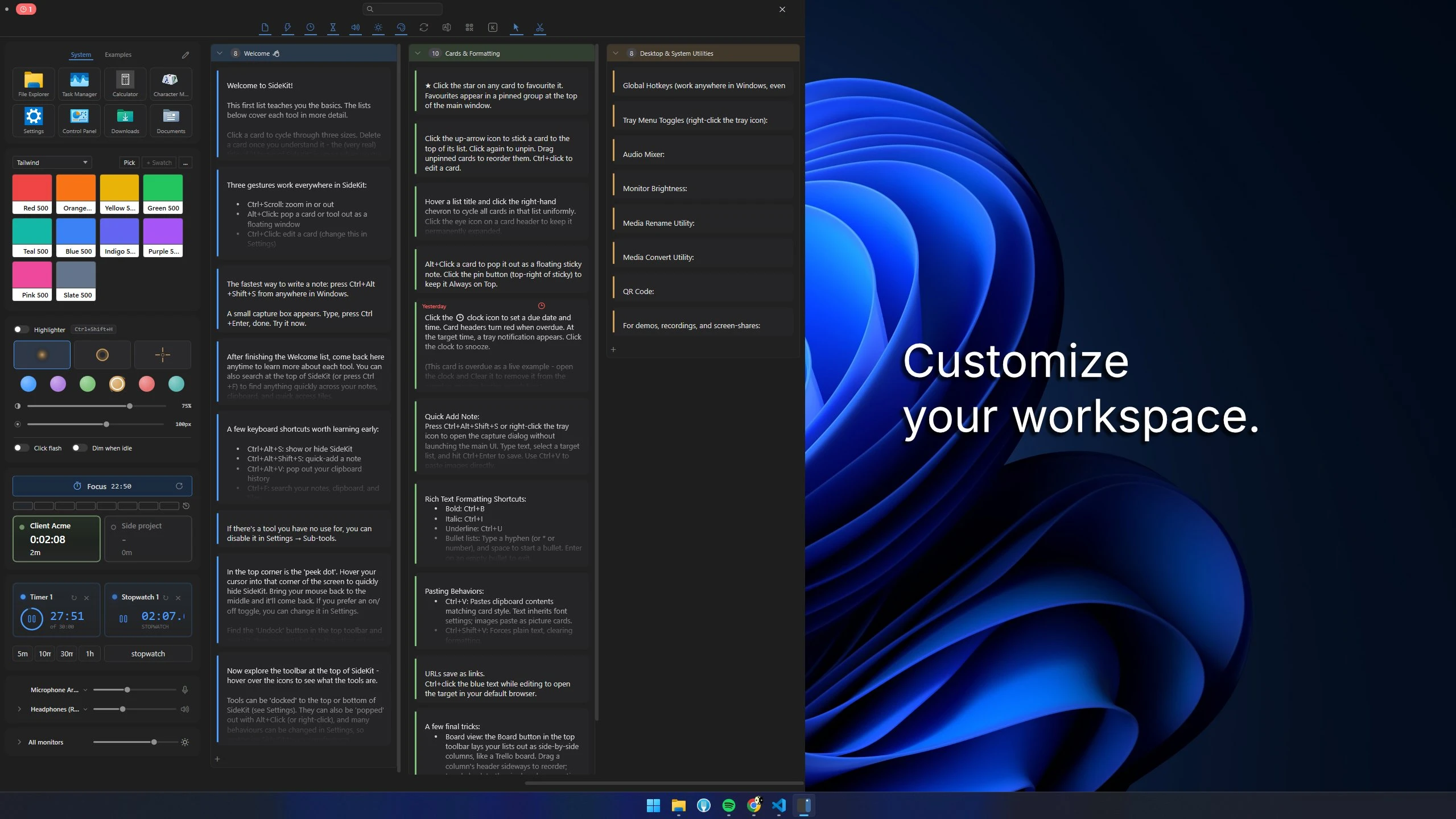
Task: Click the circular arrows sync toolbar icon
Action: tap(424, 27)
